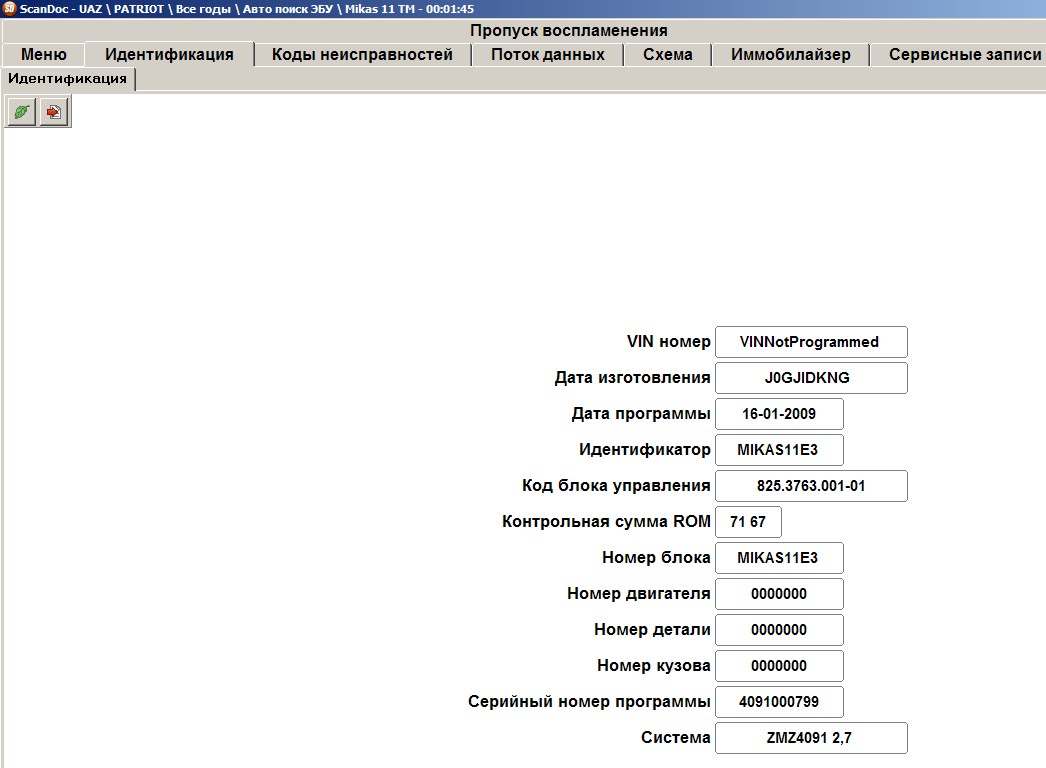Select the Дата программы field 16-01-2009
Image resolution: width=1046 pixels, height=768 pixels.
[779, 414]
